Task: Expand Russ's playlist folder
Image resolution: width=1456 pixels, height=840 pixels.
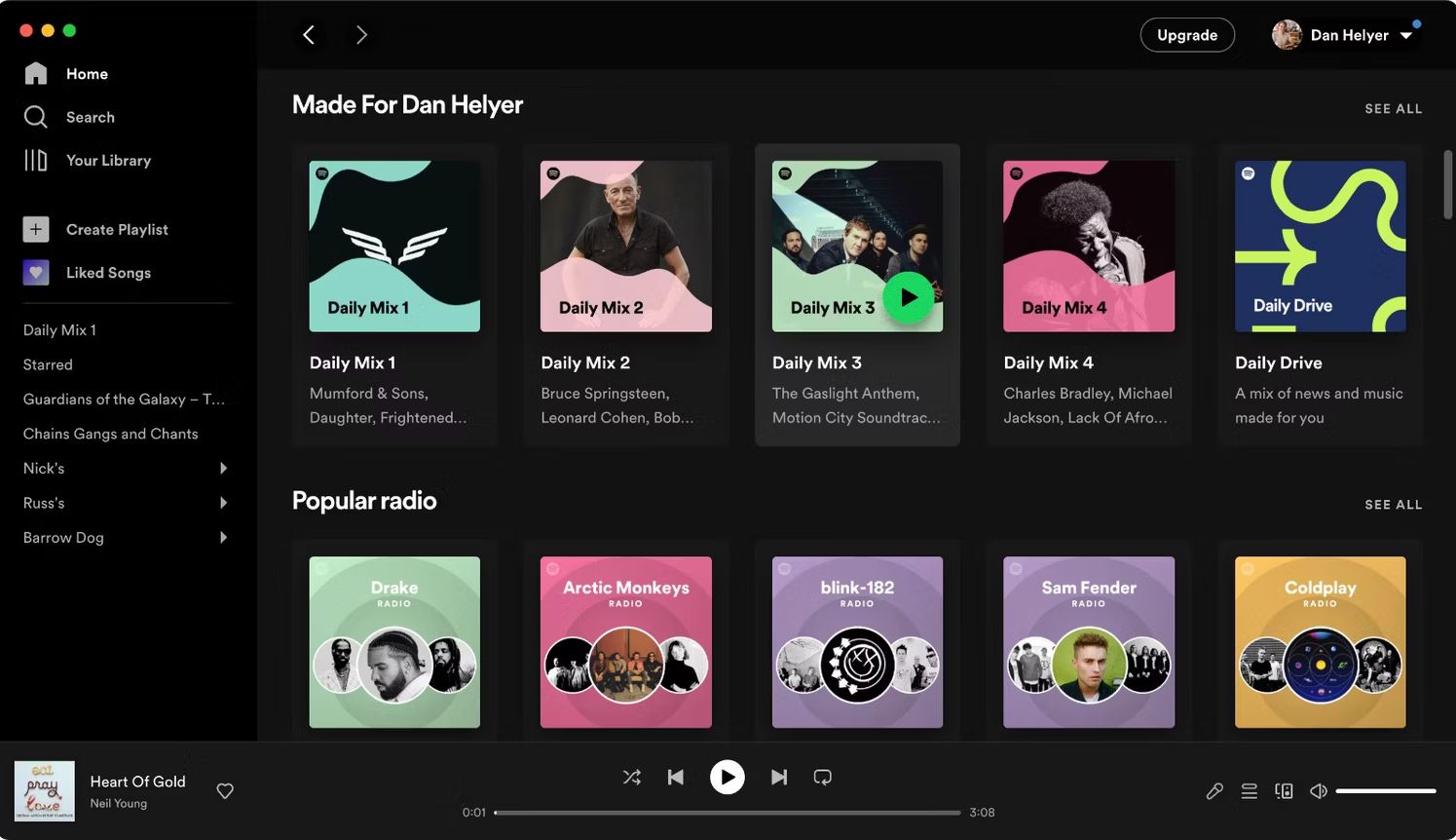Action: click(224, 503)
